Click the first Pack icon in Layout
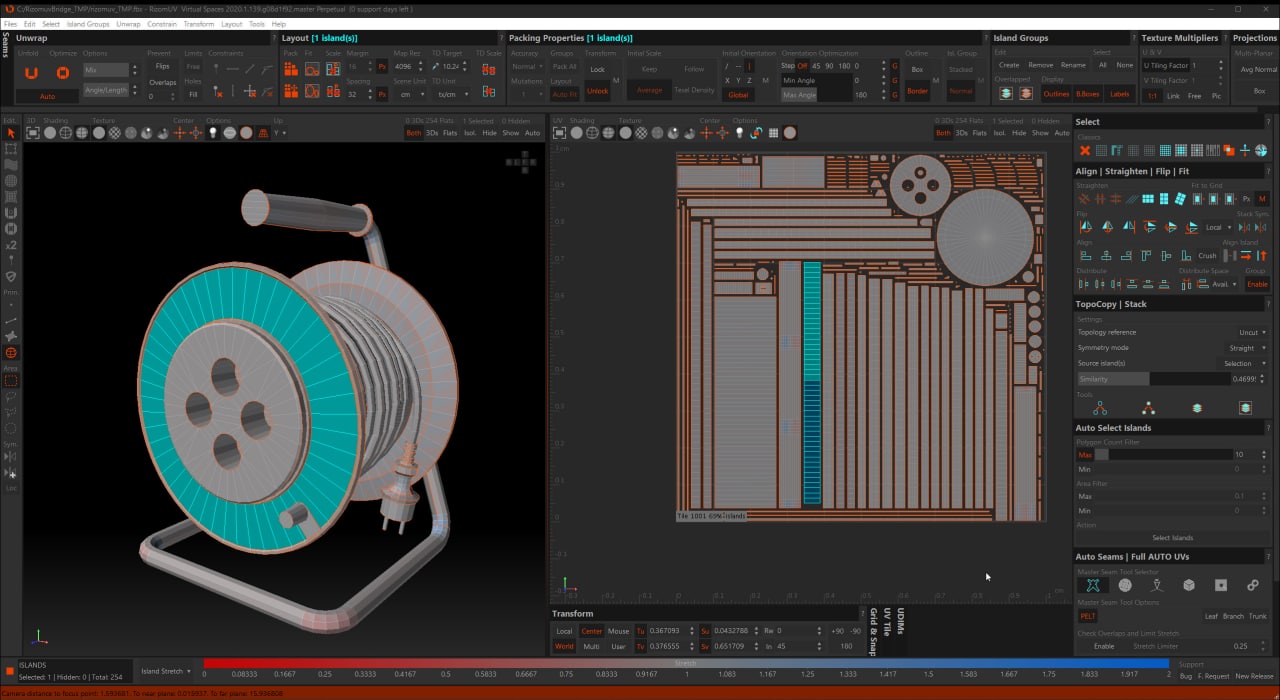Screen dimensions: 1280x700 [291, 69]
